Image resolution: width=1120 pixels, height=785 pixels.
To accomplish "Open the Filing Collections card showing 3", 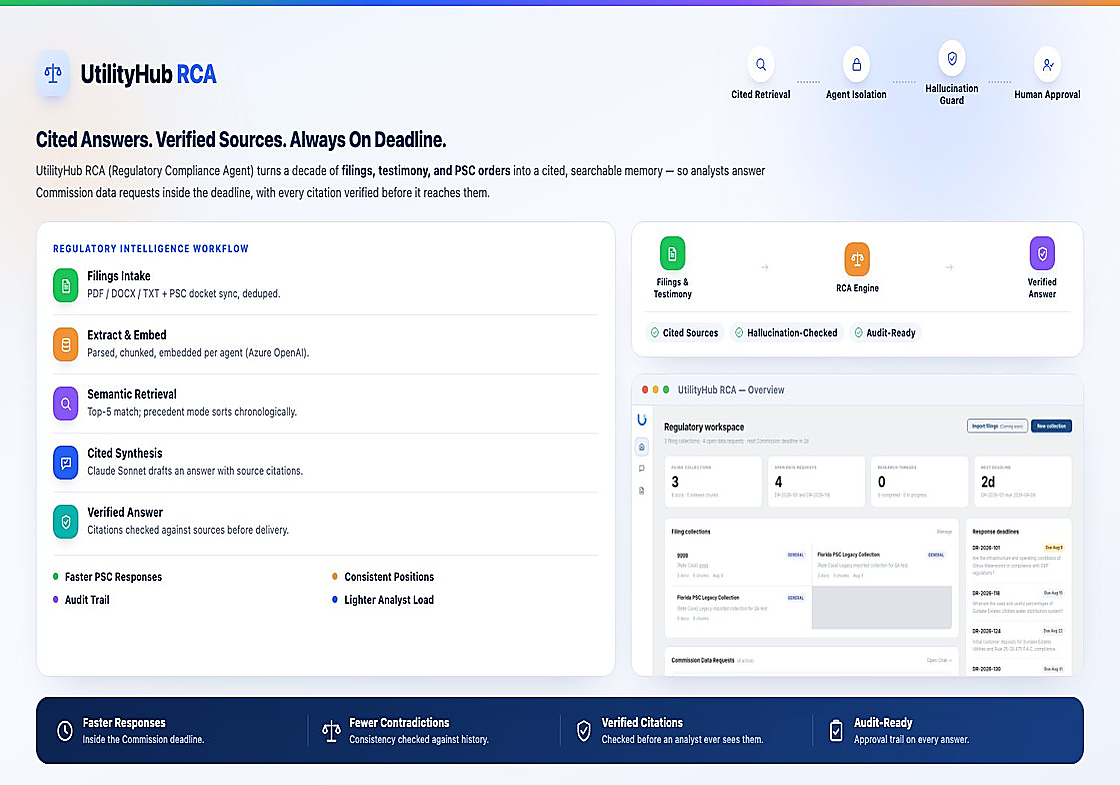I will click(x=713, y=481).
